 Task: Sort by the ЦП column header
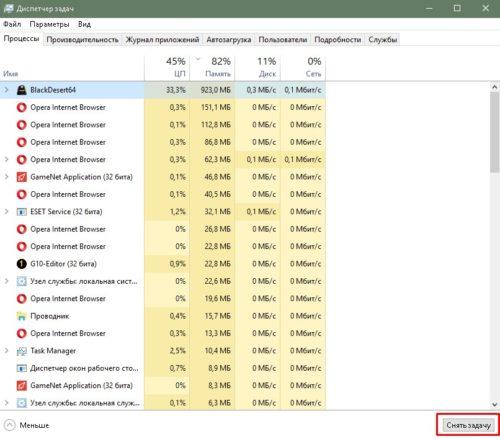(x=167, y=68)
